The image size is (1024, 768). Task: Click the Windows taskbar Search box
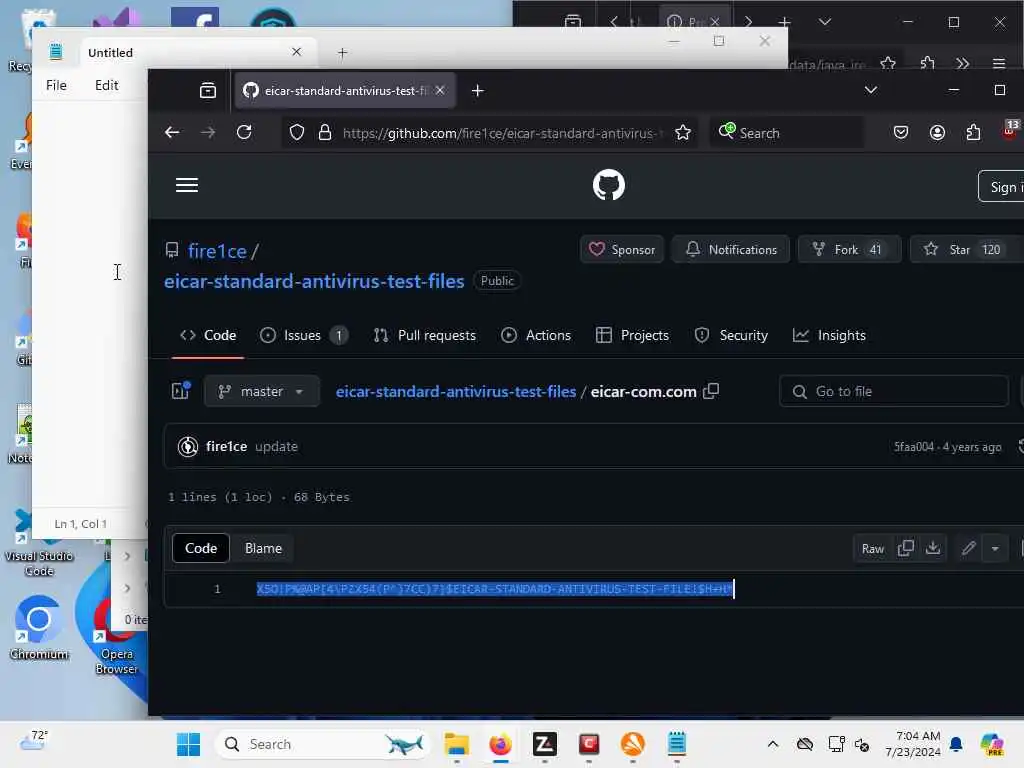click(323, 744)
